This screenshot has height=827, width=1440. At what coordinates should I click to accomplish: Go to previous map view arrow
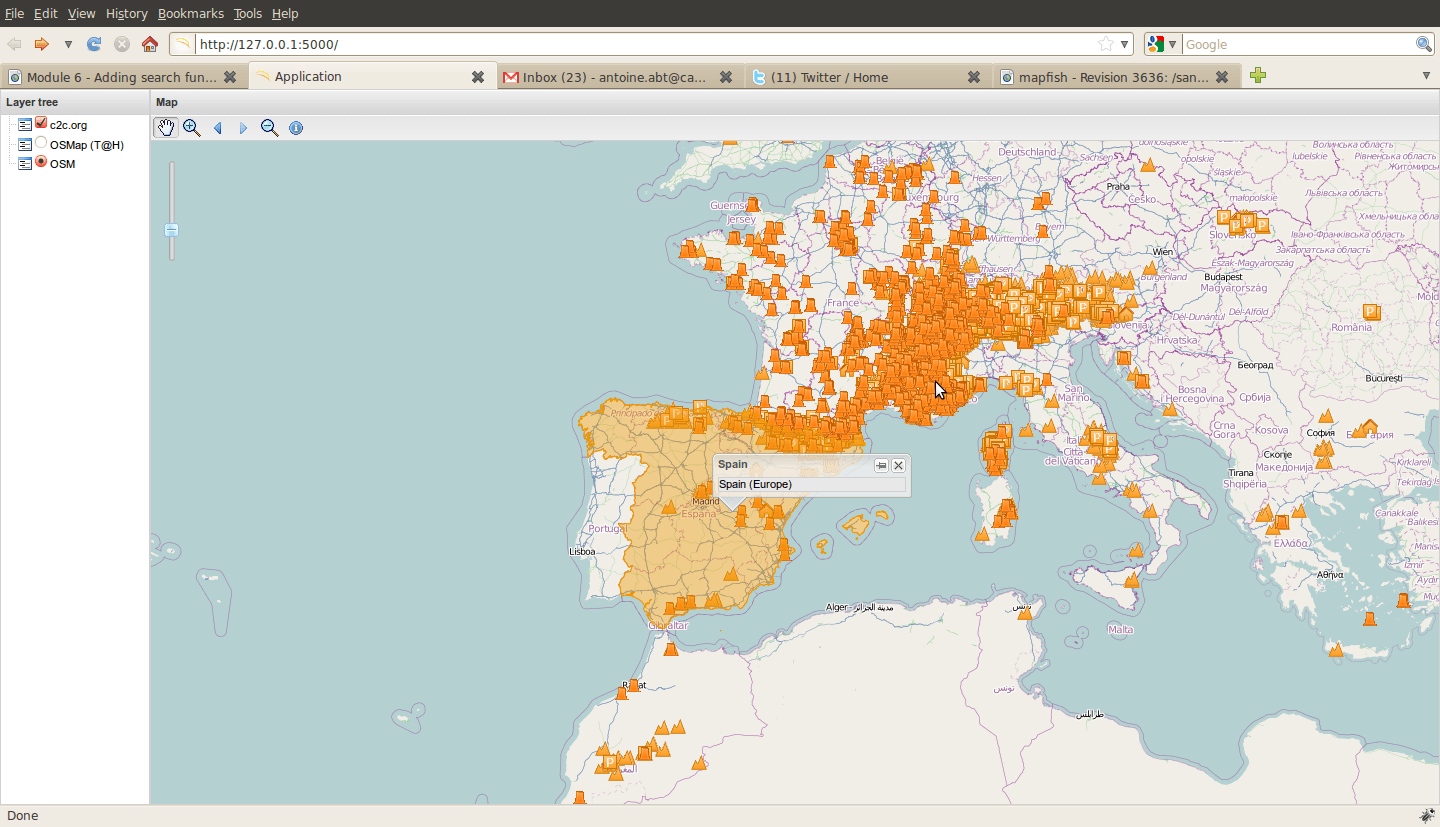click(218, 128)
